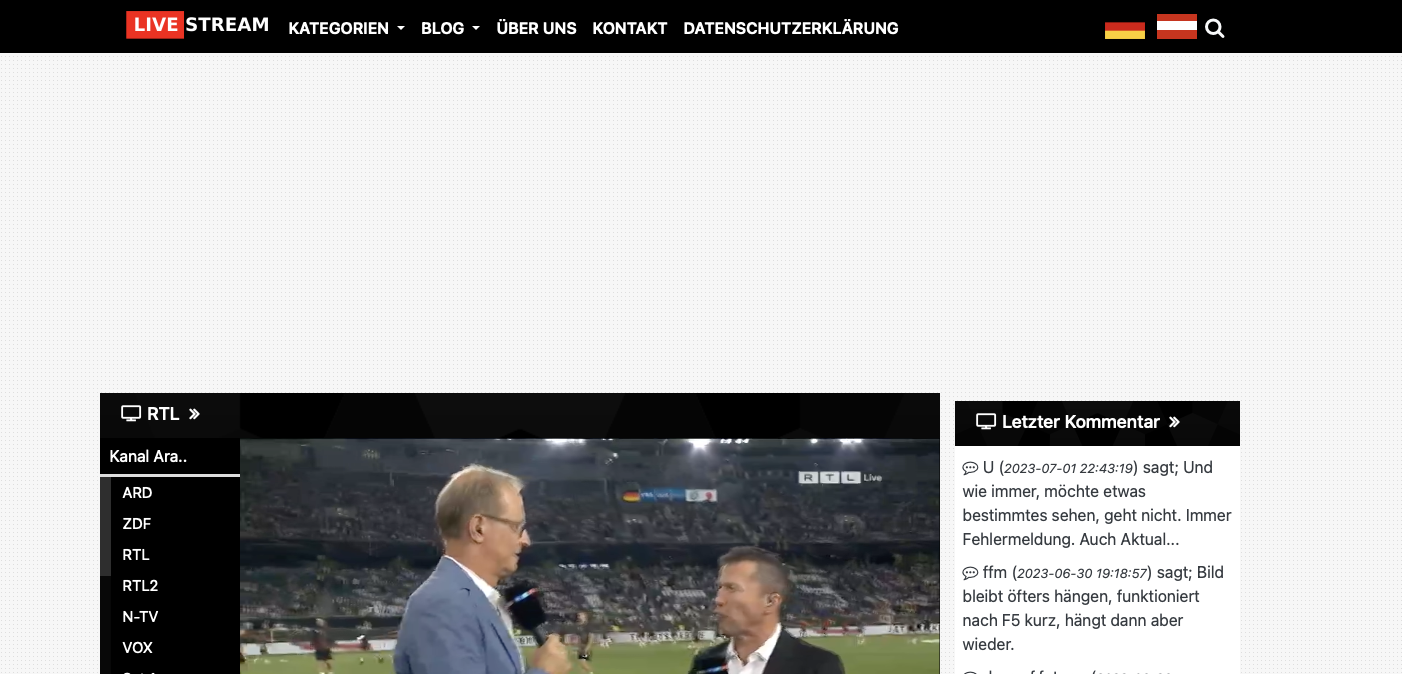Focus the Kanal Ara.. search field

[x=170, y=456]
